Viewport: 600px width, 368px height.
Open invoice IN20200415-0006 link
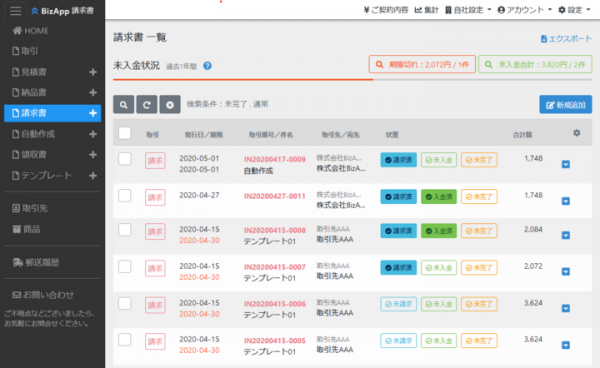click(275, 304)
